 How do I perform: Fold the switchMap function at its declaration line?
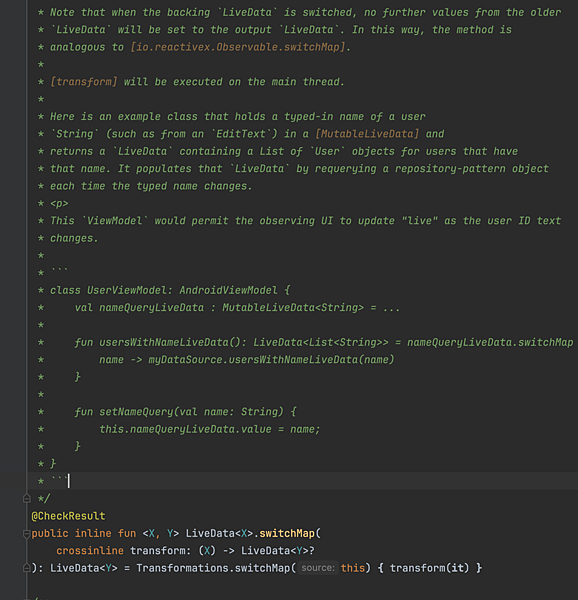pos(26,533)
